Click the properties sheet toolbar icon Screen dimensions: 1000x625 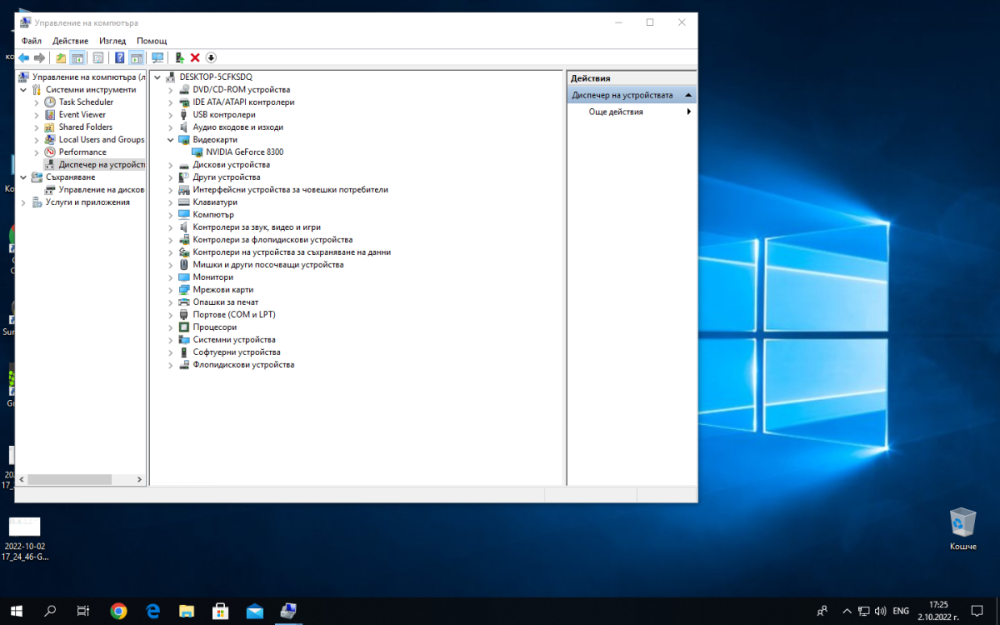[98, 58]
